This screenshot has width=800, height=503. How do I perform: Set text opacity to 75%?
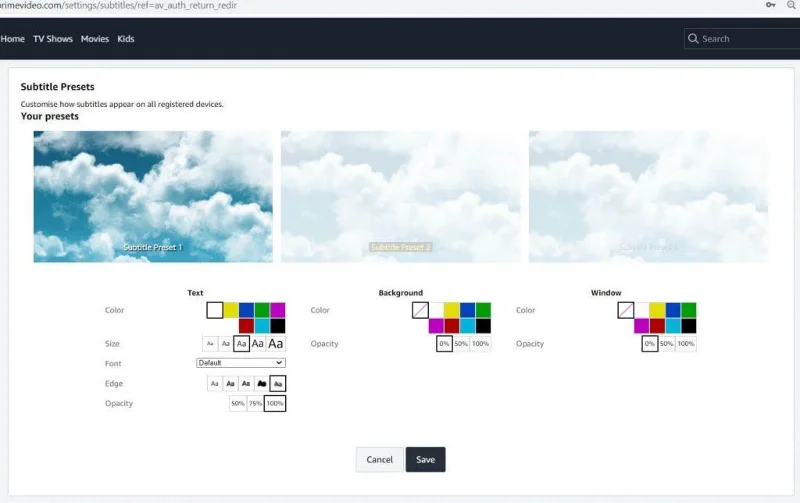coord(255,404)
